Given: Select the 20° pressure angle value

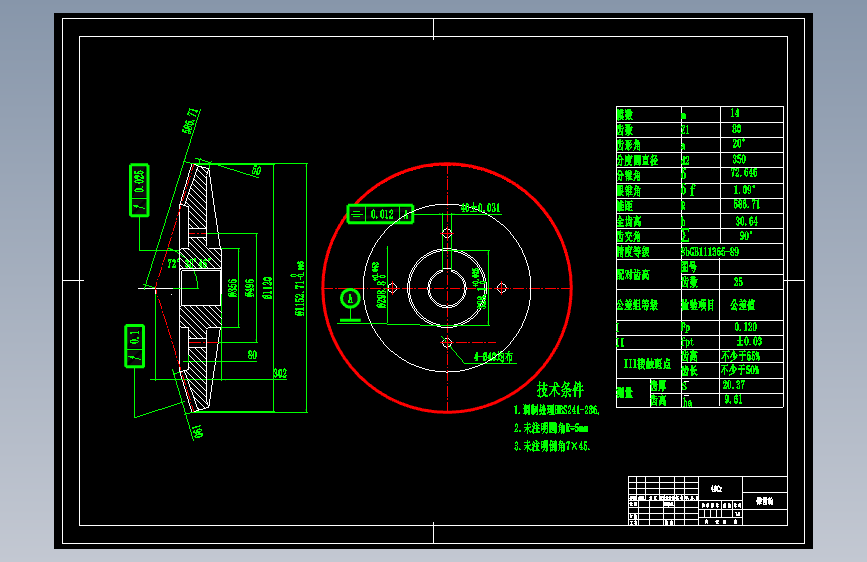Looking at the screenshot, I should click(x=739, y=144).
